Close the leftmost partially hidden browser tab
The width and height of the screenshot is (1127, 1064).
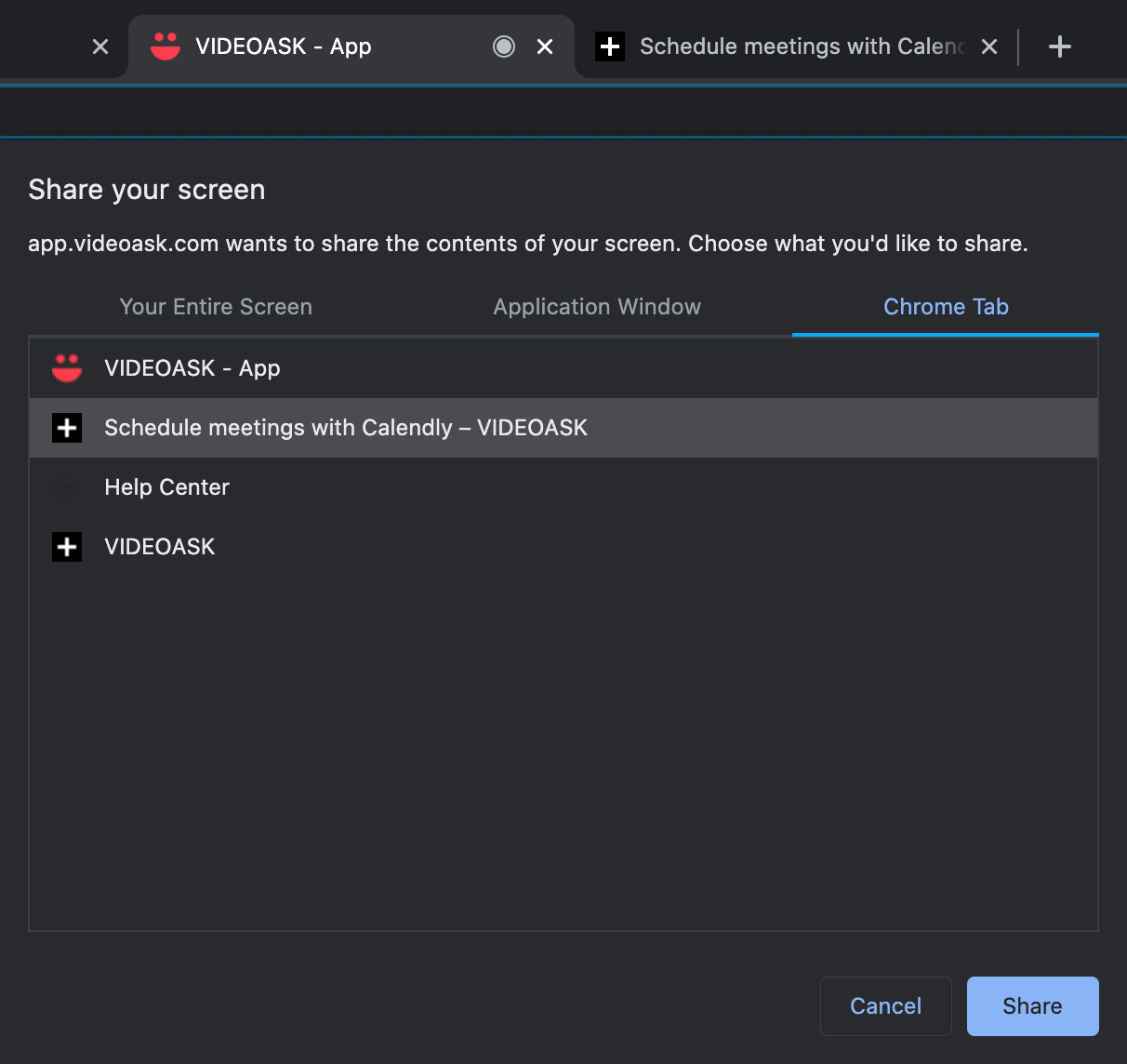[100, 47]
